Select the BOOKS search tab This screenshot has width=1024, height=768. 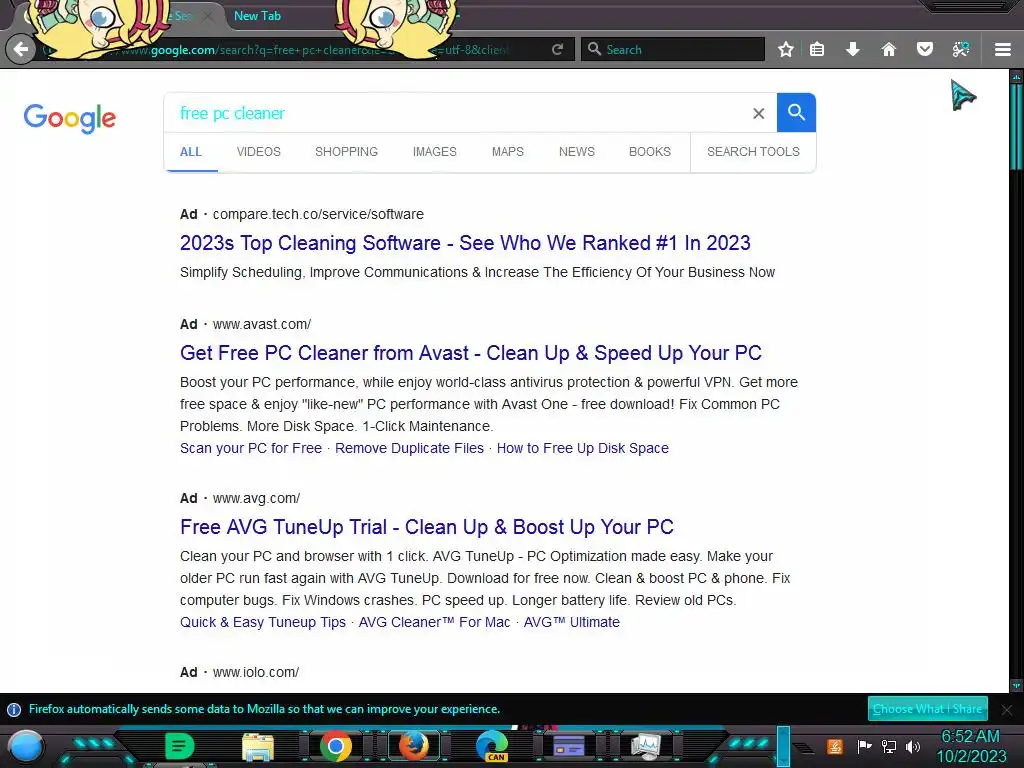(650, 152)
